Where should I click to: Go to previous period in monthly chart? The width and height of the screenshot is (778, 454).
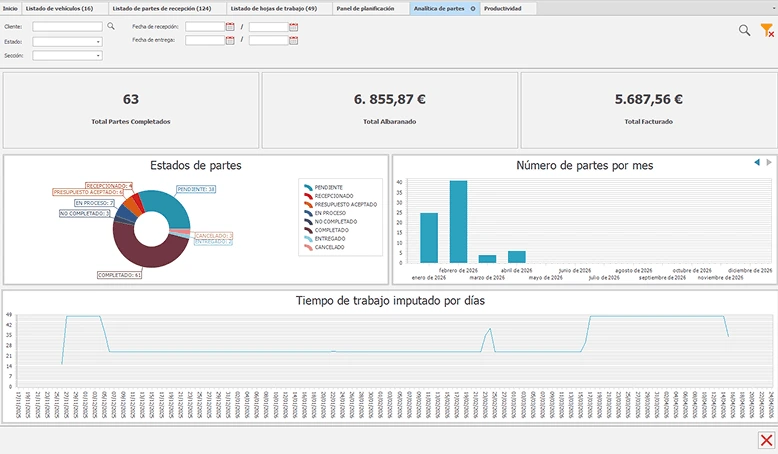coord(757,162)
